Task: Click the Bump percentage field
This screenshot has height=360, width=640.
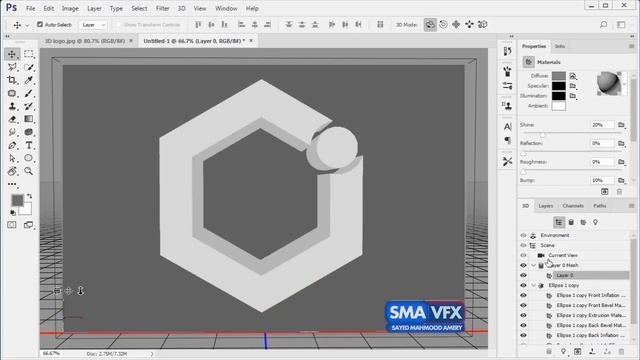Action: point(602,180)
